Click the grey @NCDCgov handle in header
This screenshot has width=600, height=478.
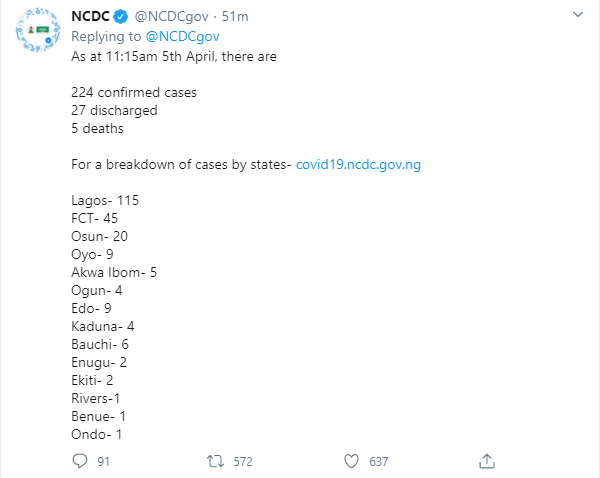click(x=171, y=16)
